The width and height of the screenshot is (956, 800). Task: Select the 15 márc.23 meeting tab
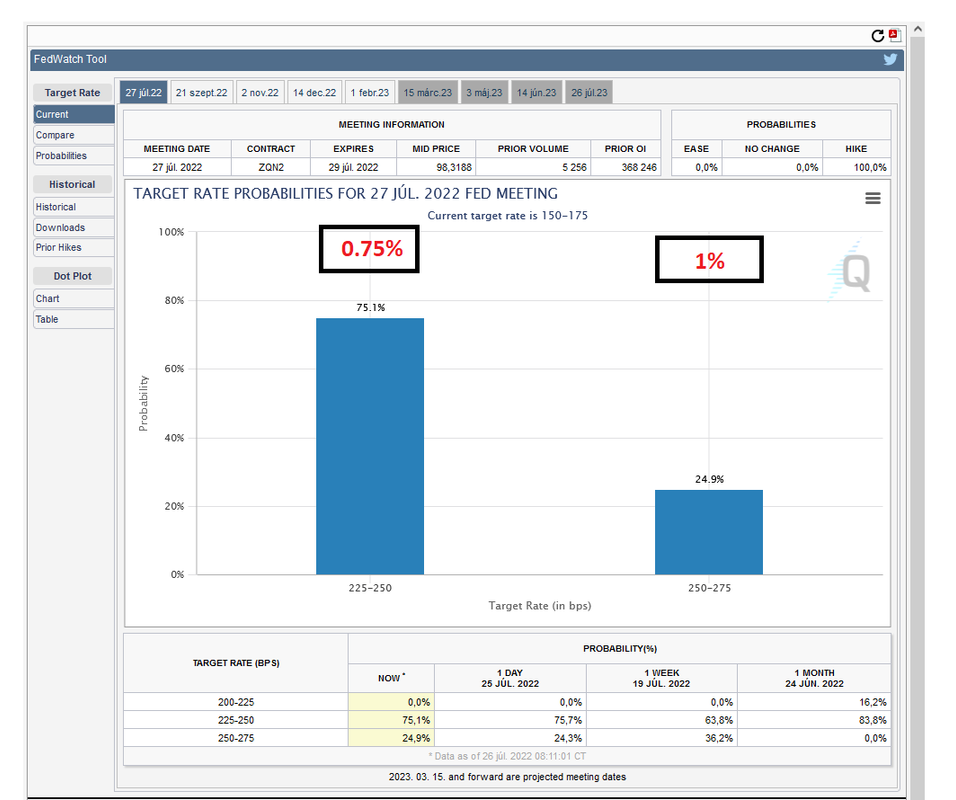pos(427,93)
